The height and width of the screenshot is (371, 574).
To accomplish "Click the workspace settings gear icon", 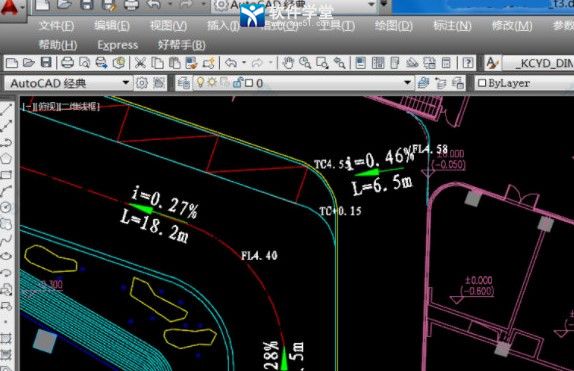I will click(141, 83).
